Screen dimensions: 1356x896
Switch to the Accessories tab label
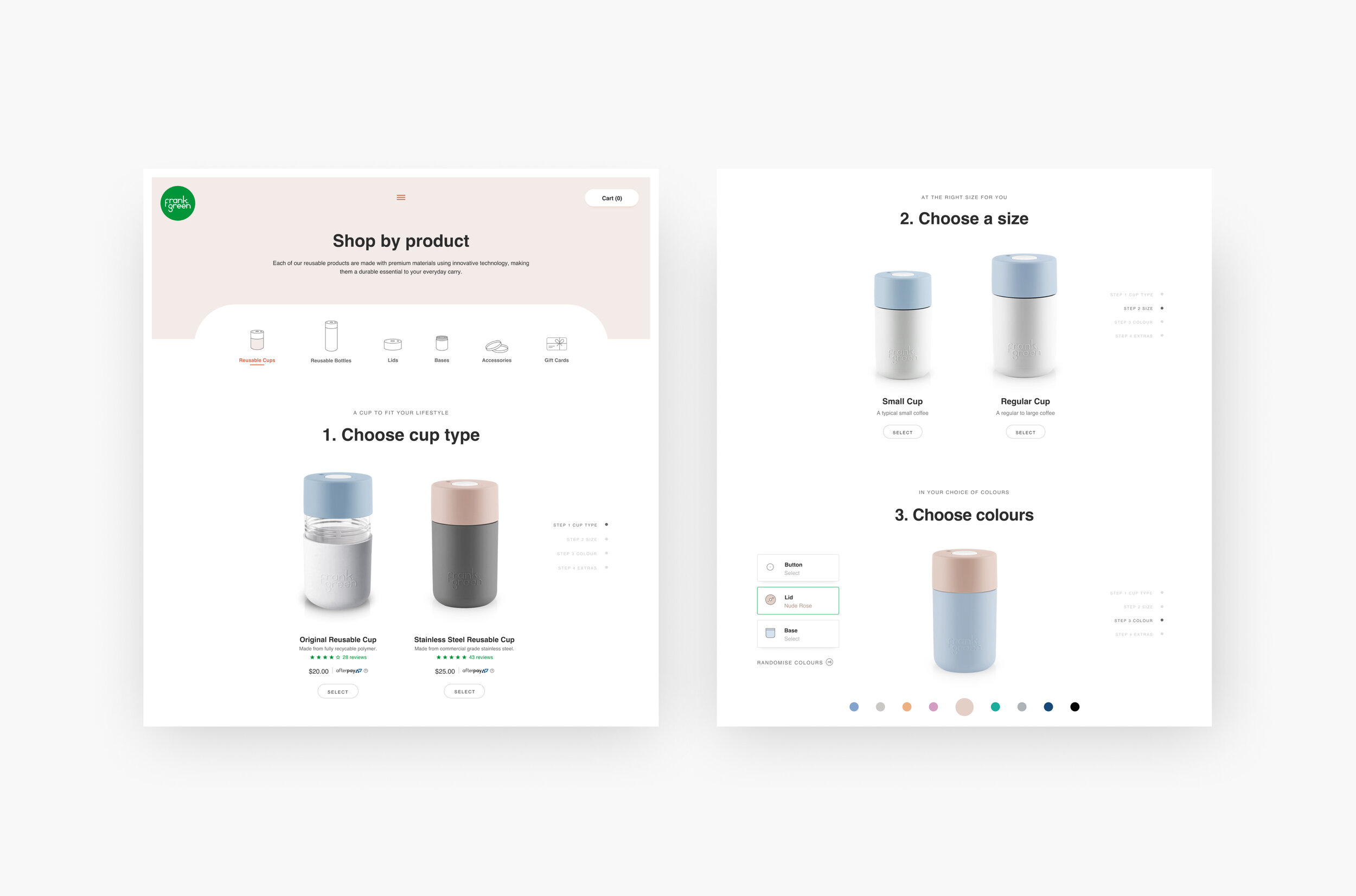[497, 360]
